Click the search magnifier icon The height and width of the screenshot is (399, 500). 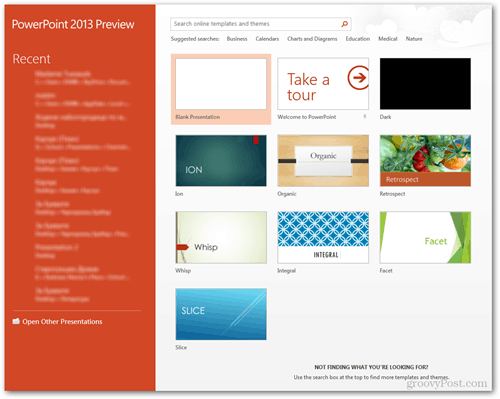tap(345, 24)
